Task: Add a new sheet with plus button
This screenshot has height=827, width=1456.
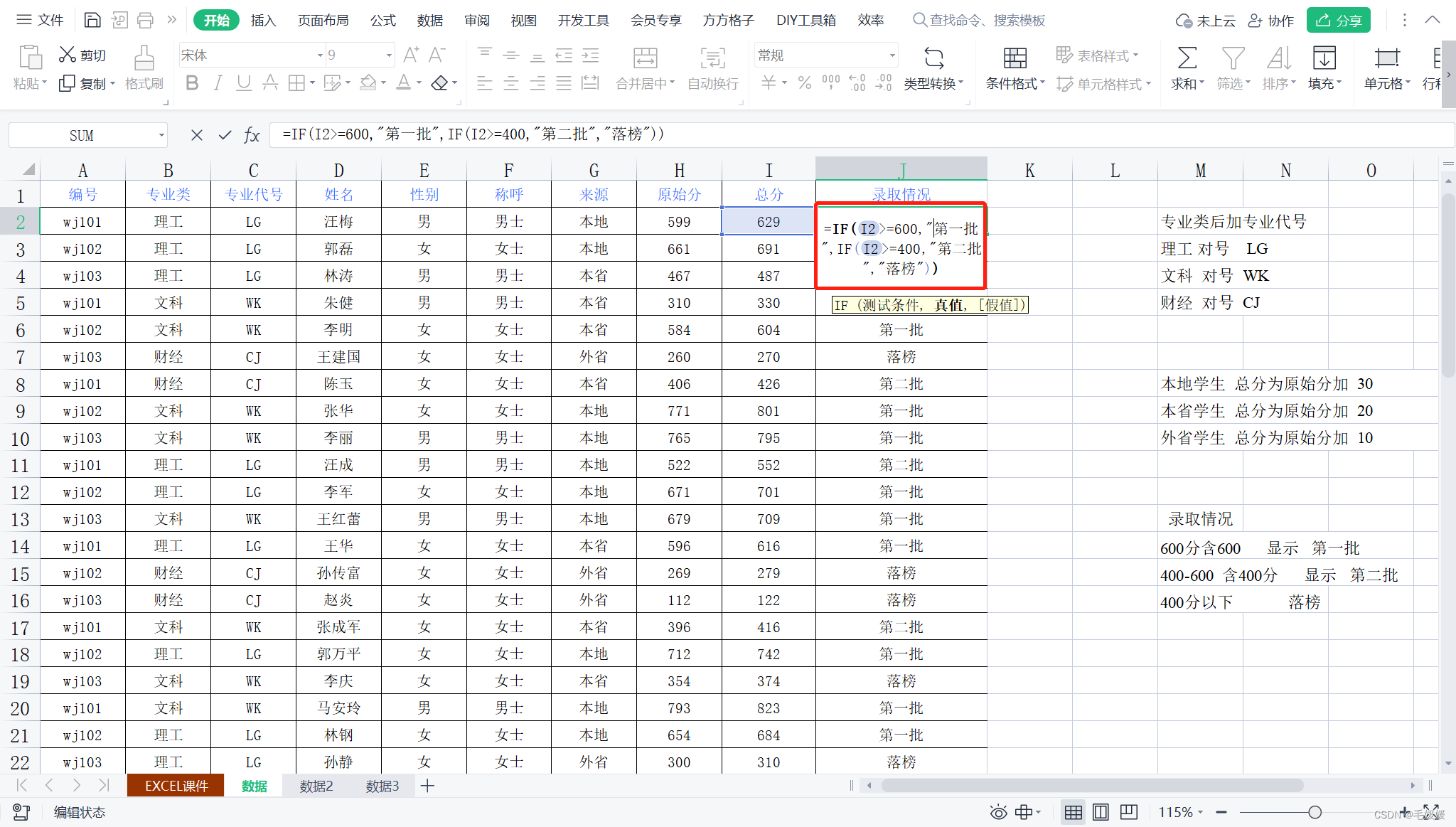Action: 427,786
